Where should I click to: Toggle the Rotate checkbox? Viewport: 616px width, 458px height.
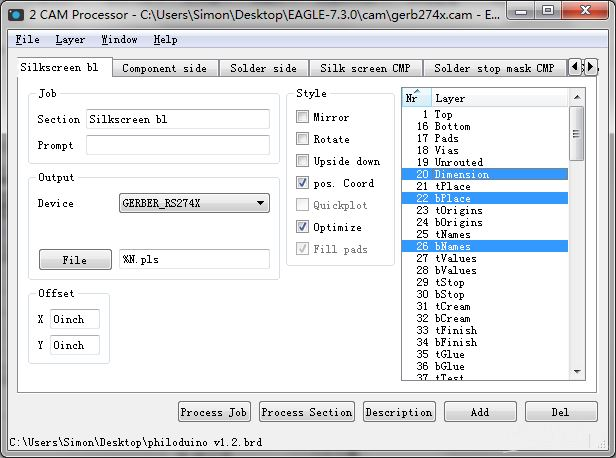[303, 139]
